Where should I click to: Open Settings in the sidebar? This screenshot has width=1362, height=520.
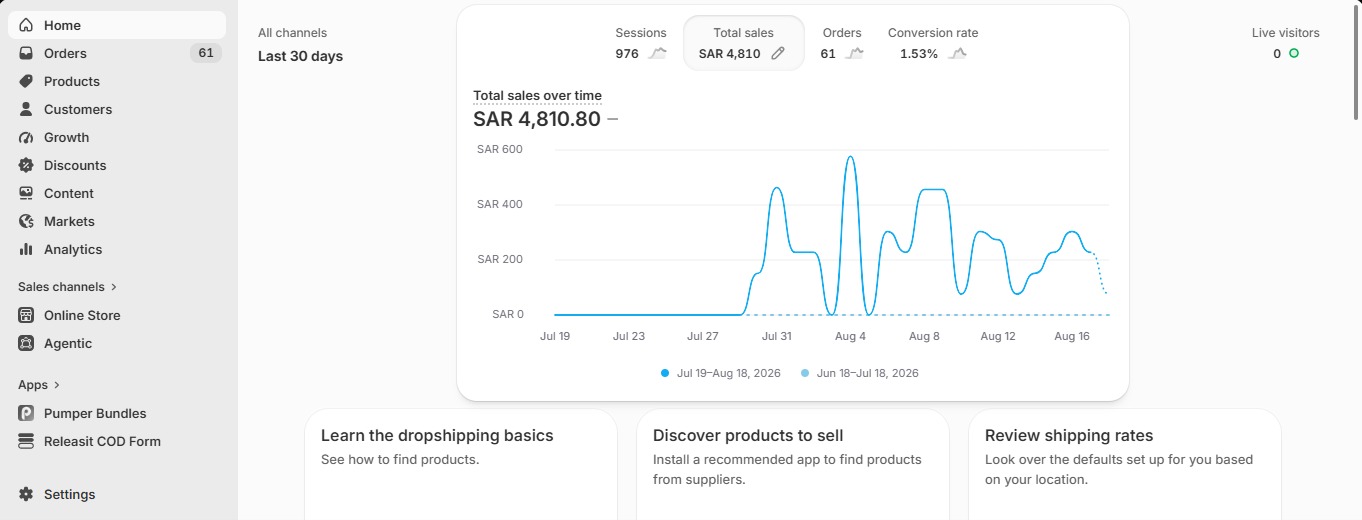(x=117, y=494)
